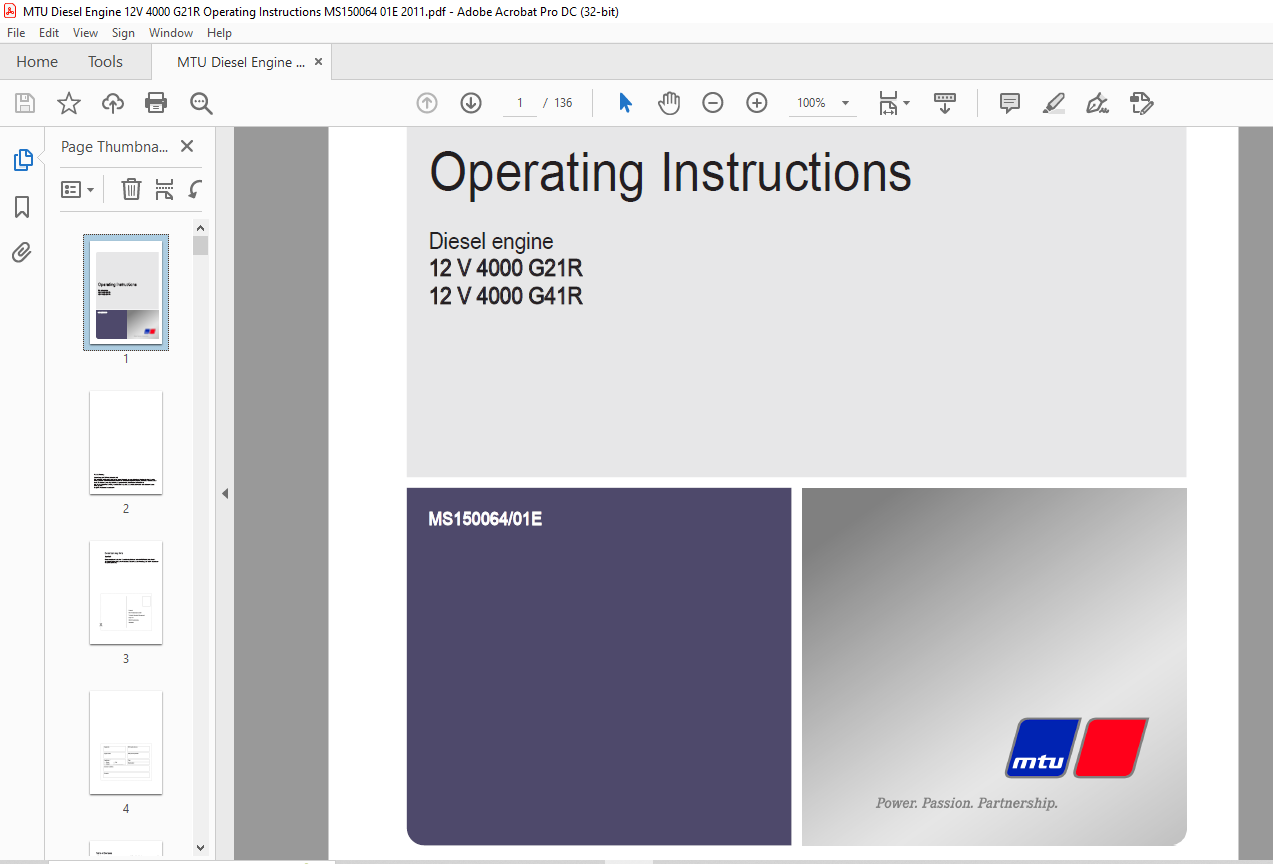Screen dimensions: 1273x864
Task: Open the Sign menu
Action: click(123, 33)
